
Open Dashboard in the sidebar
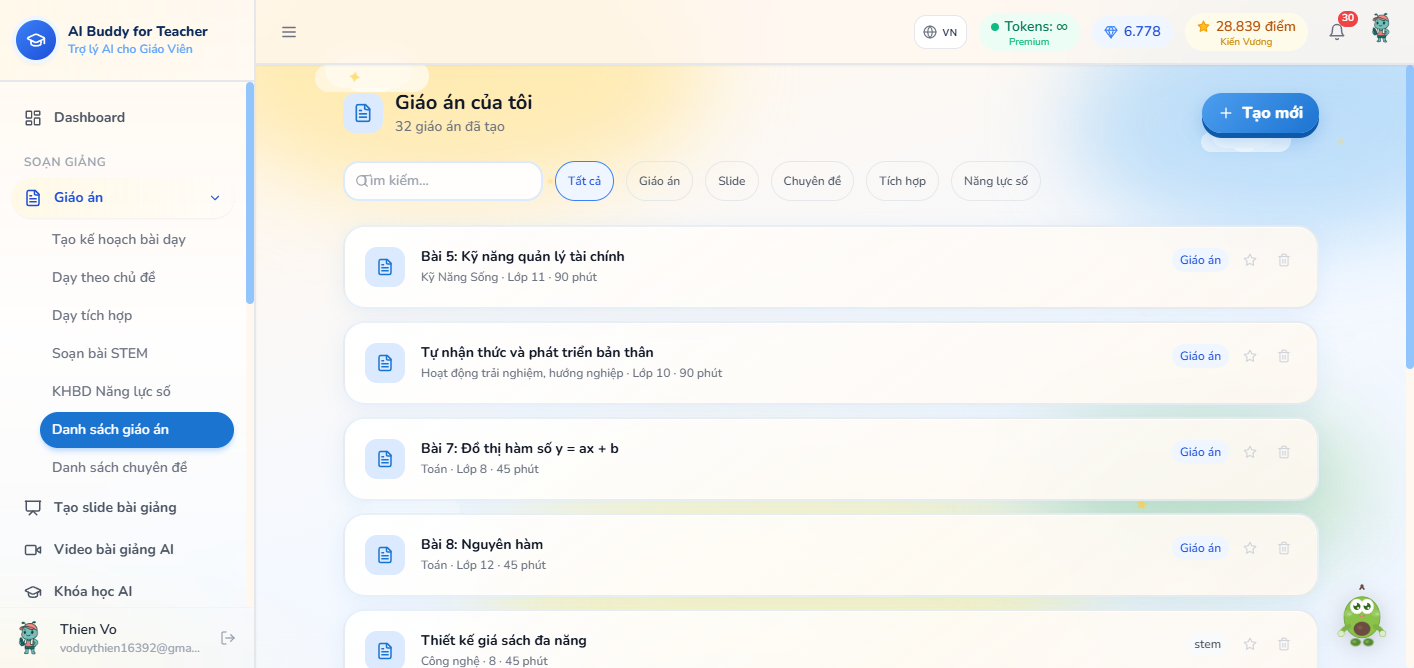(127, 117)
